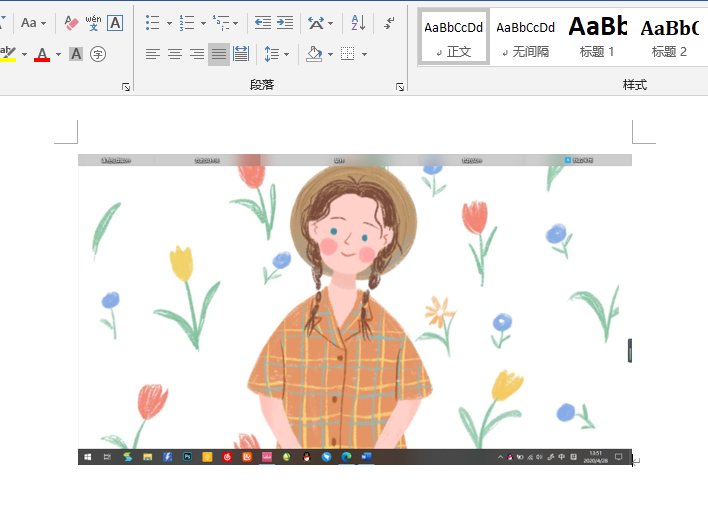
Task: Toggle Center paragraph alignment
Action: [175, 54]
